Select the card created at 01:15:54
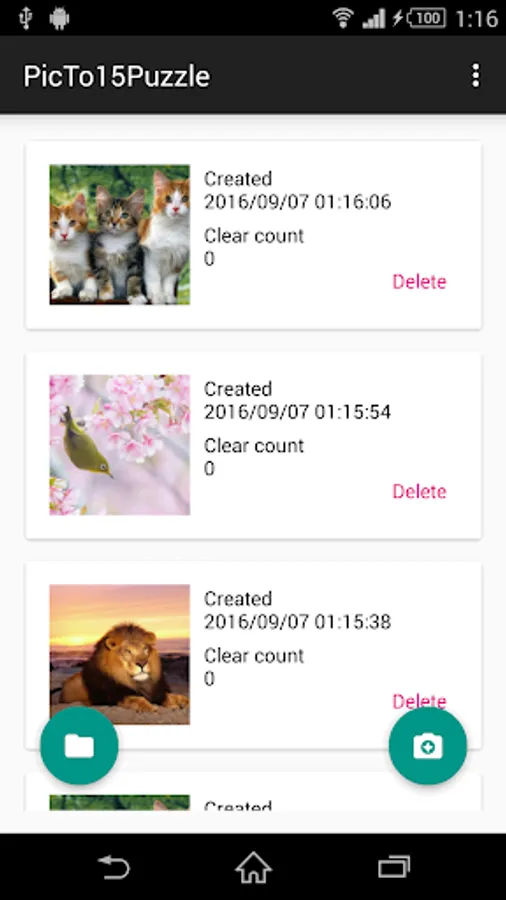 pos(253,445)
